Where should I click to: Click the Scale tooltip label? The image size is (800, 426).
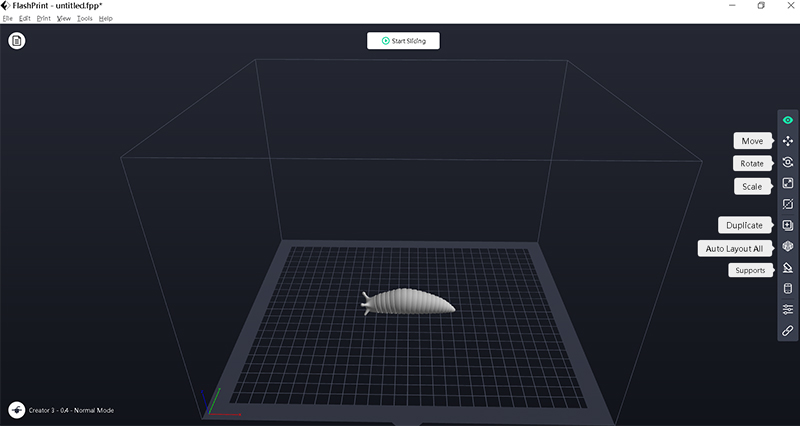point(752,186)
